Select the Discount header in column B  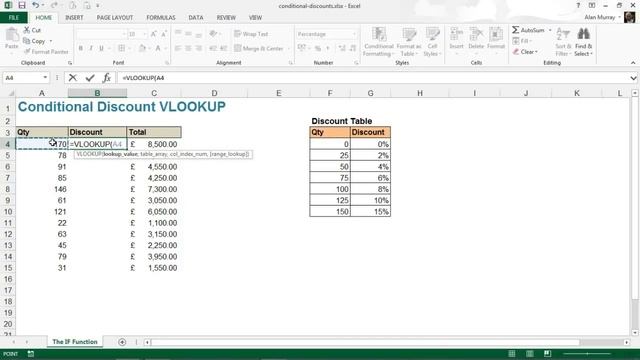[x=97, y=132]
